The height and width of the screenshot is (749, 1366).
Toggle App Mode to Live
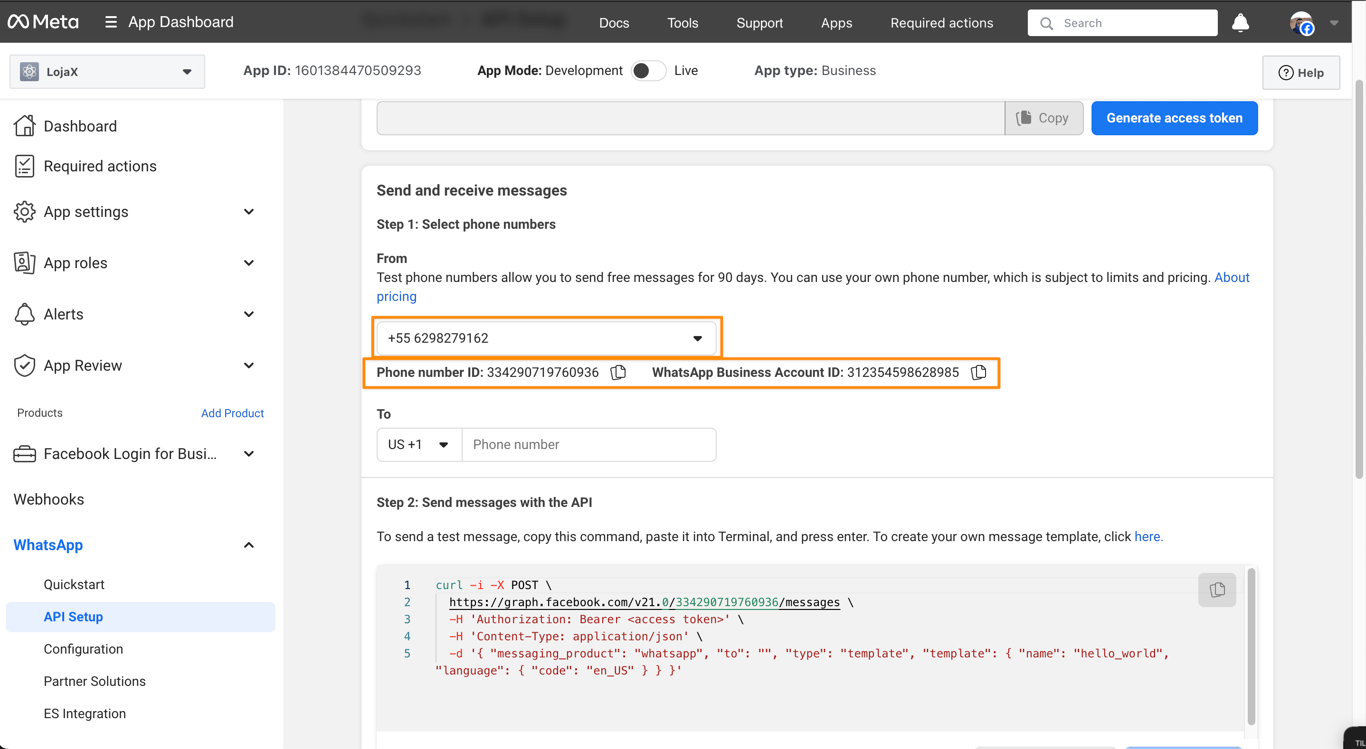tap(648, 71)
